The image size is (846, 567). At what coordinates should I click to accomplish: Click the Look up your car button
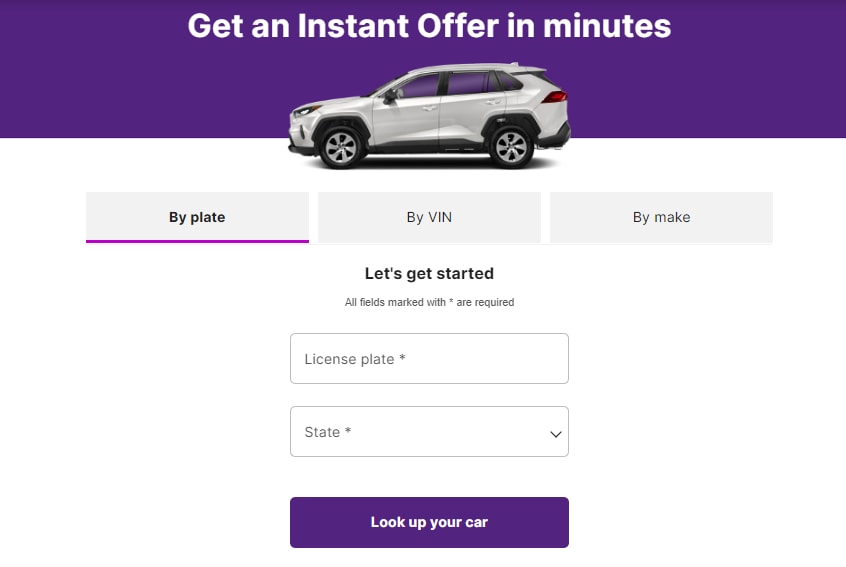point(429,522)
